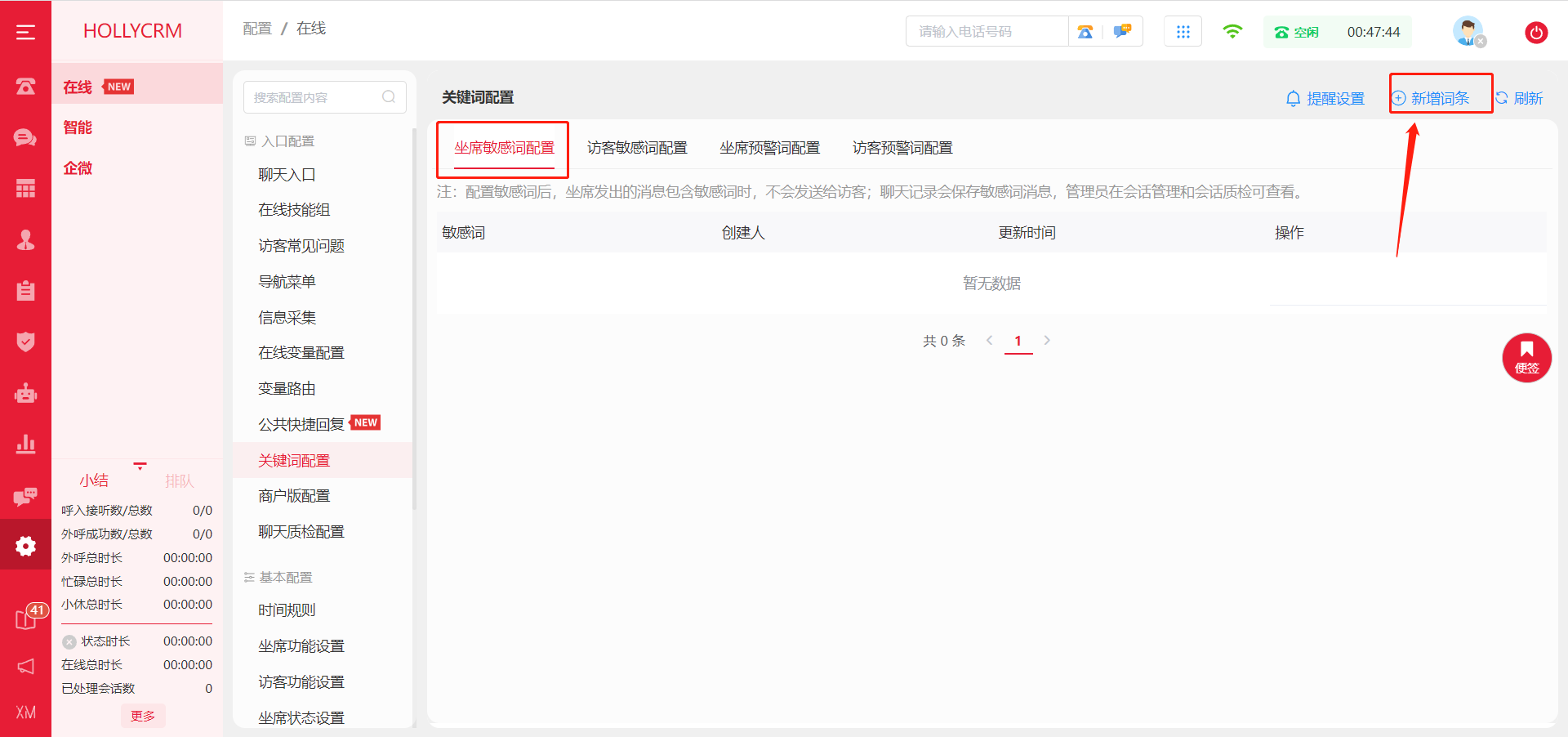This screenshot has width=1568, height=737.
Task: Click the SMS message icon in top bar
Action: pos(1123,31)
